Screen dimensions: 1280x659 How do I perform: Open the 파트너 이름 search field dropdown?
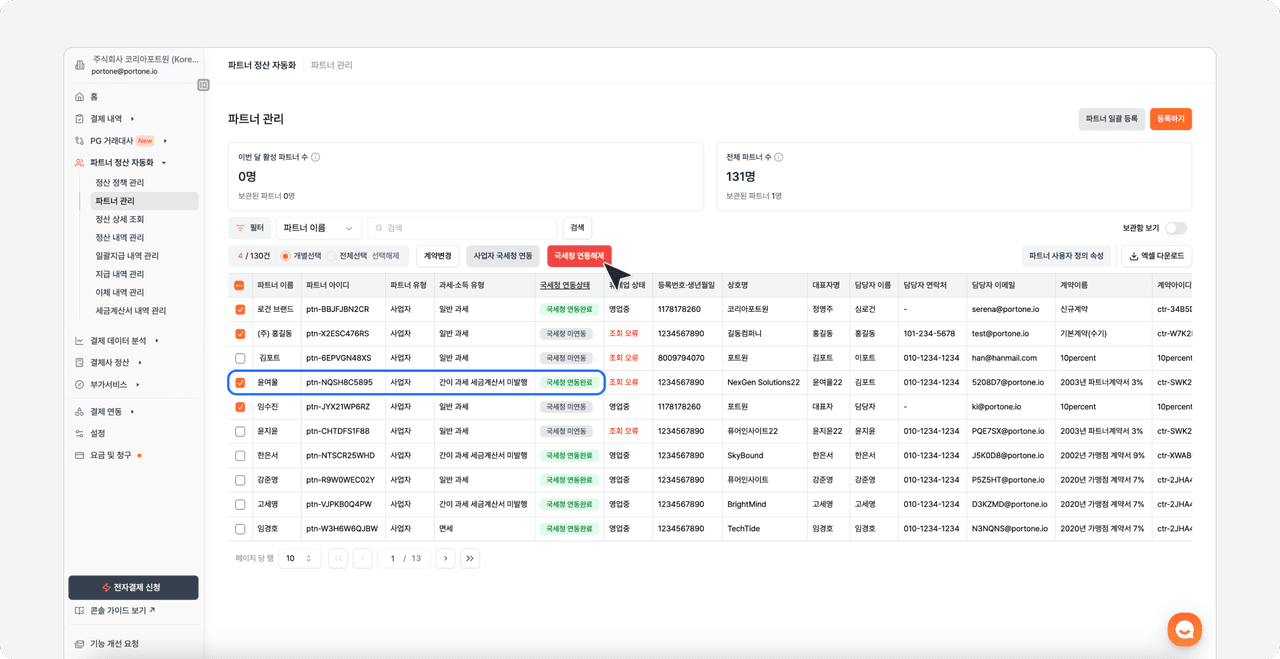pos(318,228)
